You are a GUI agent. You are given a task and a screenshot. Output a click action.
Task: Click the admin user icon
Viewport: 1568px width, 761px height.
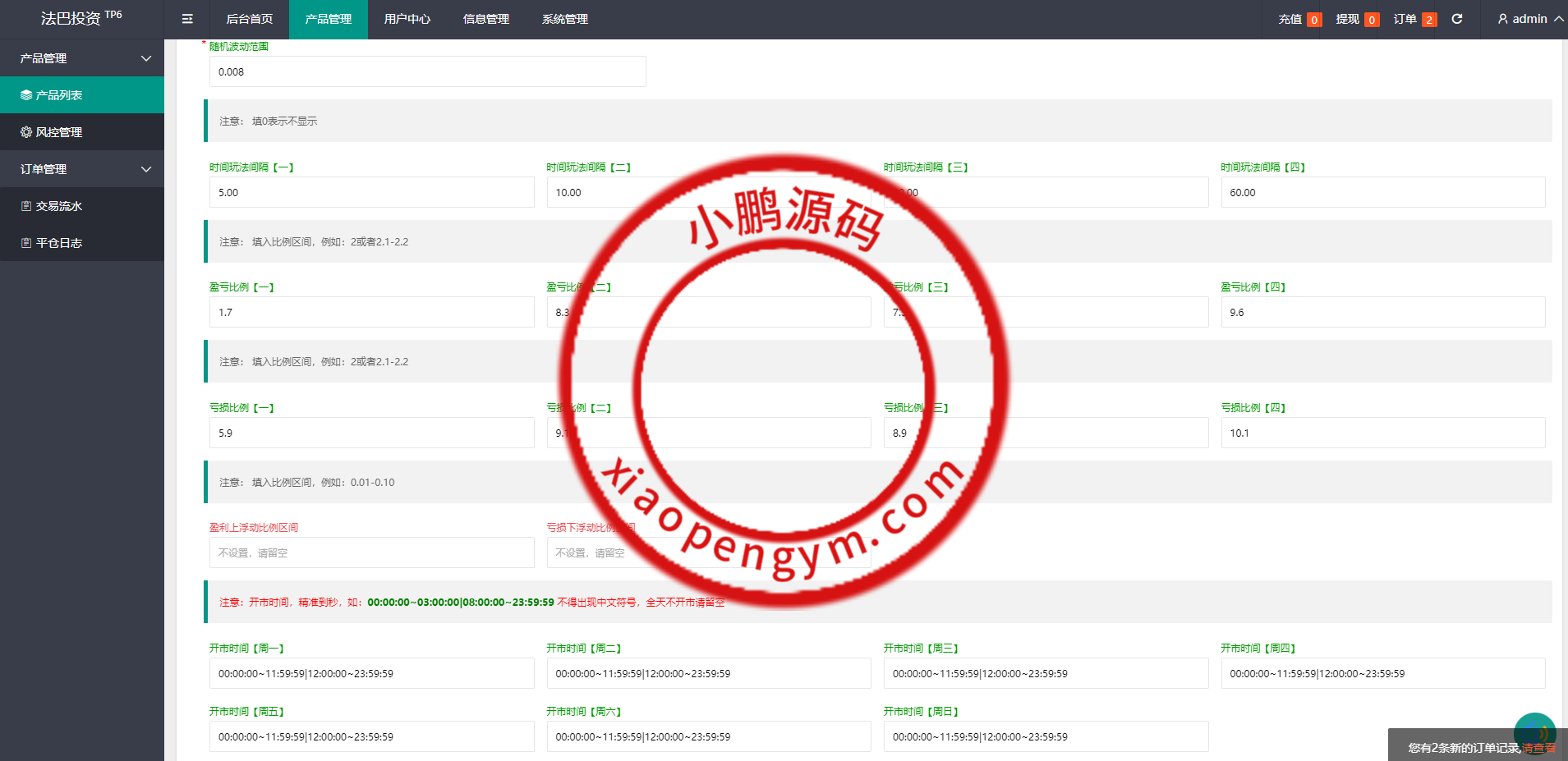click(1502, 18)
